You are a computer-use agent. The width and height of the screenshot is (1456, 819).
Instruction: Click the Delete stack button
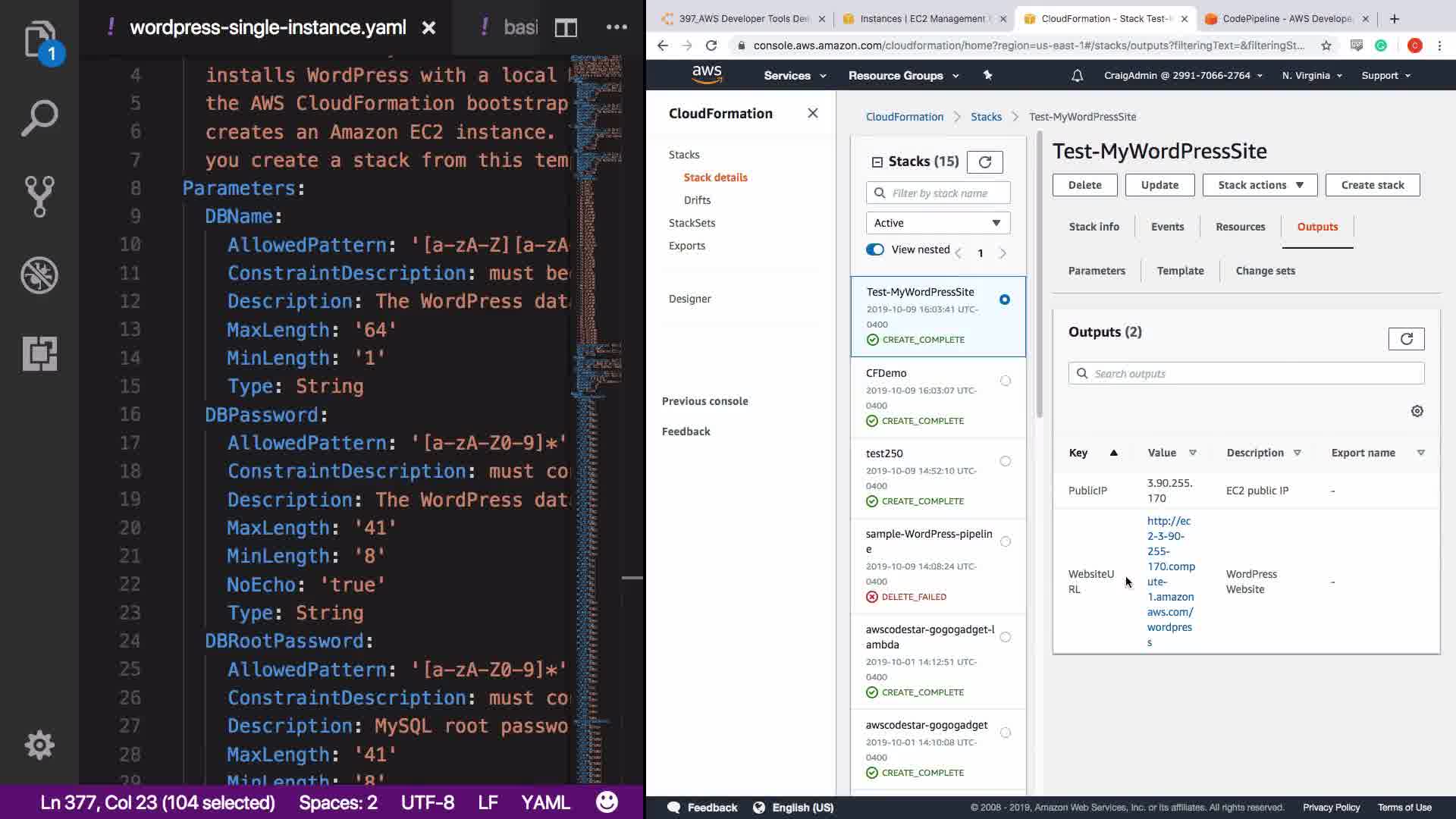[x=1084, y=185]
